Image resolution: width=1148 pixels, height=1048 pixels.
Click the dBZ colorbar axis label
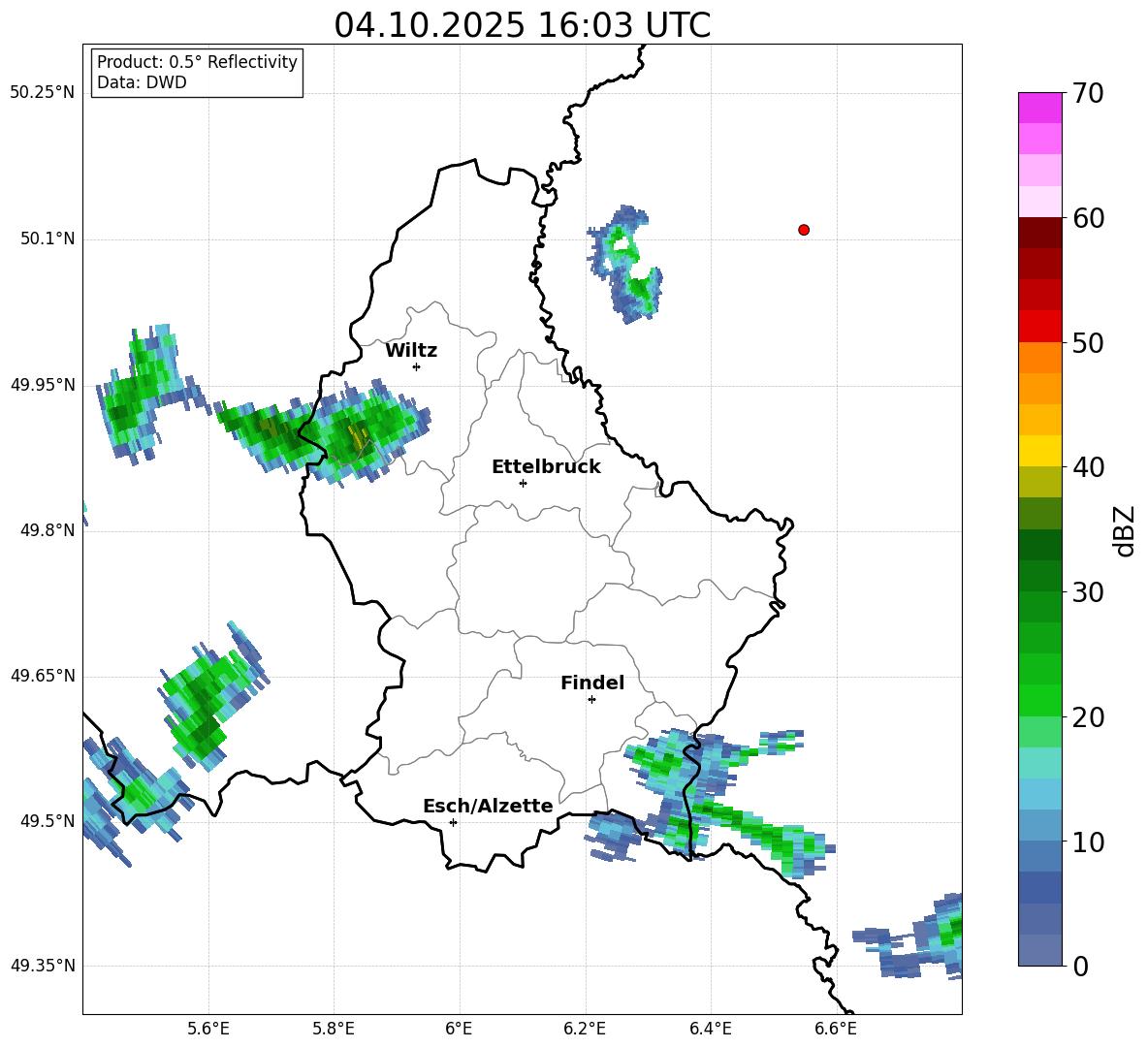point(1126,530)
